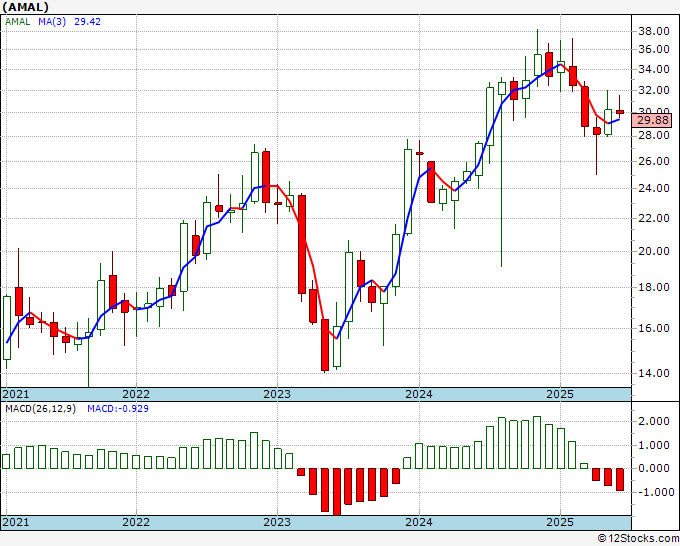Viewport: 680px width, 546px height.
Task: Click the 36.00 price axis label
Action: (x=654, y=49)
